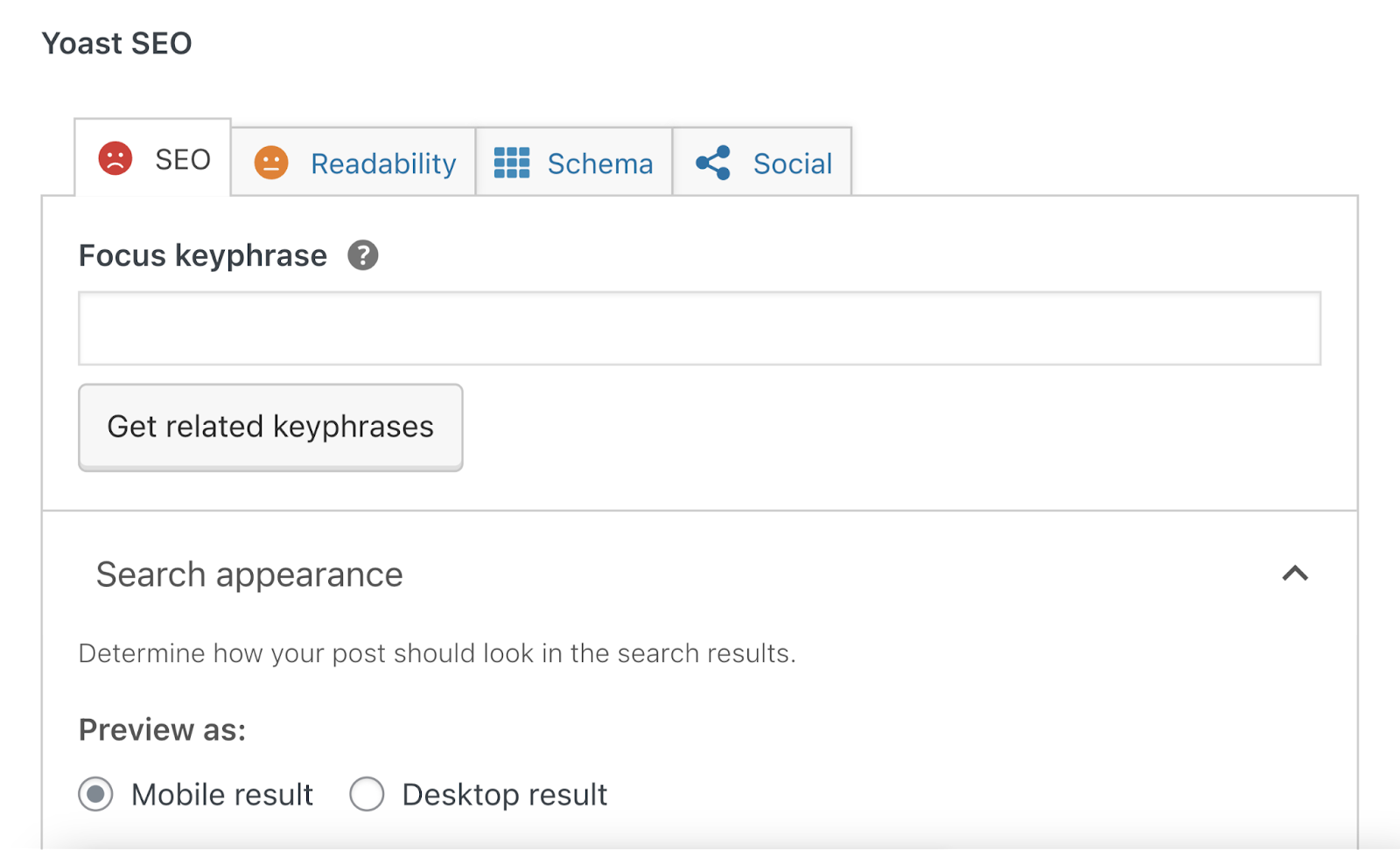Select the Desktop result radio button
This screenshot has height=850, width=1400.
tap(367, 794)
